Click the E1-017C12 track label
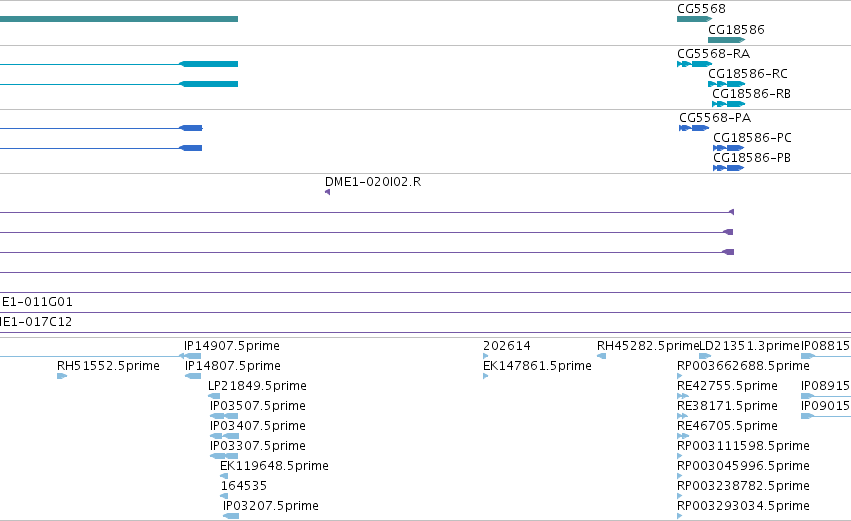The width and height of the screenshot is (851, 521). pos(36,322)
